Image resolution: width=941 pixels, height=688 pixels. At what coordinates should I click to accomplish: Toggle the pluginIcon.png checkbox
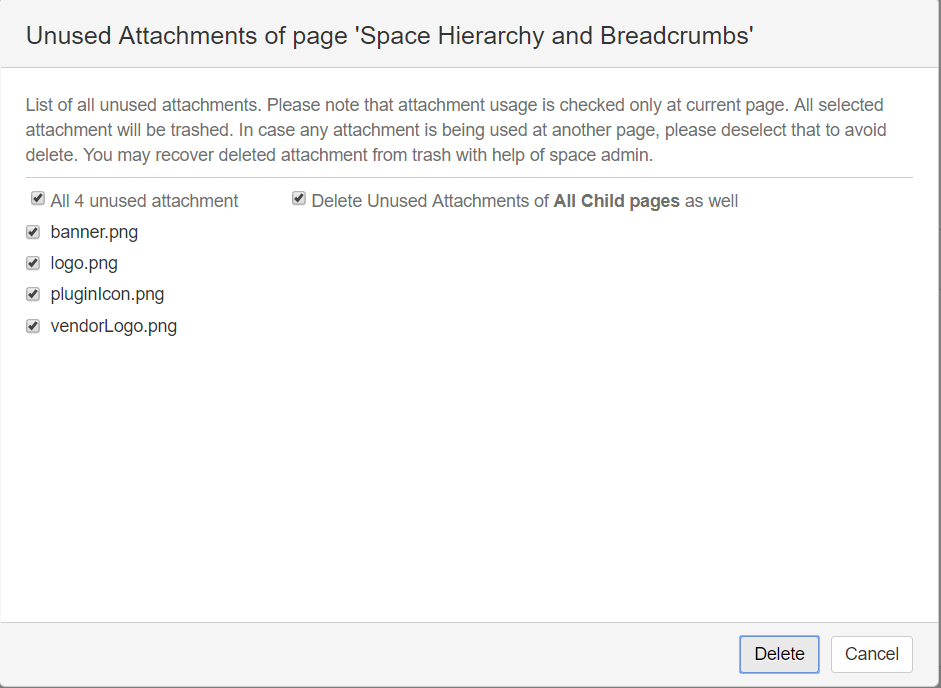click(33, 294)
